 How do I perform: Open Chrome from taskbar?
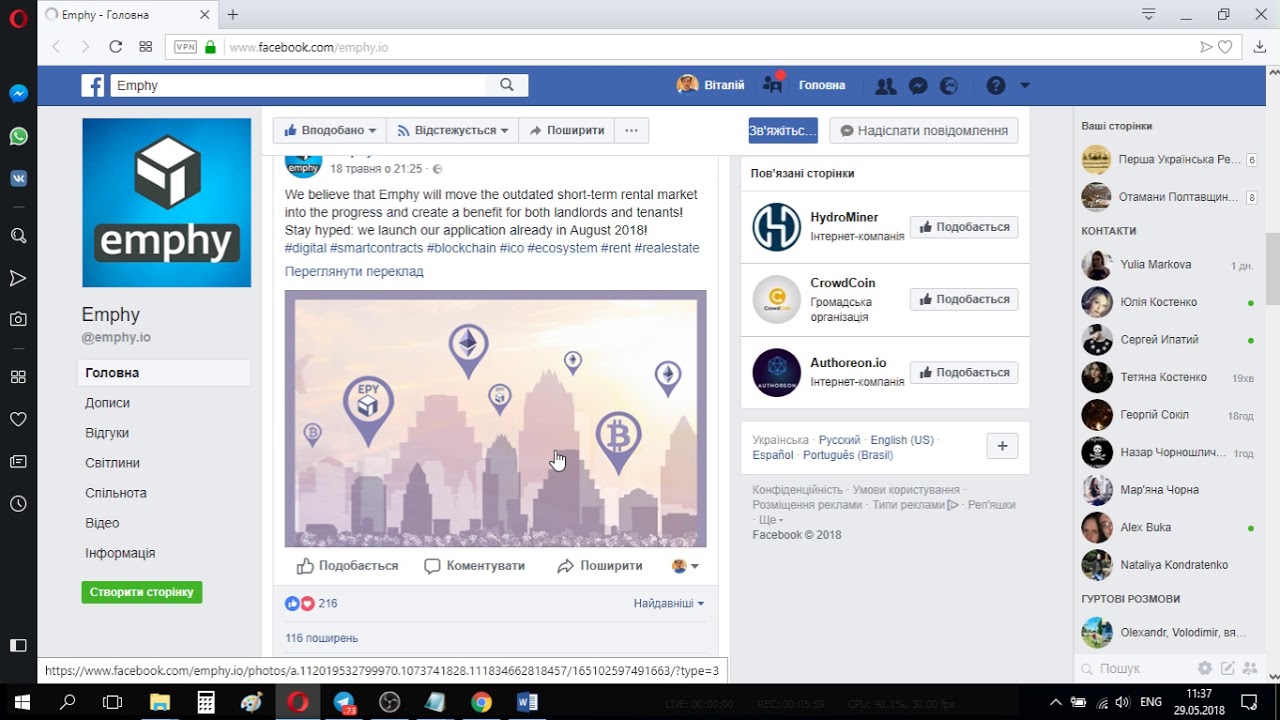(x=481, y=702)
